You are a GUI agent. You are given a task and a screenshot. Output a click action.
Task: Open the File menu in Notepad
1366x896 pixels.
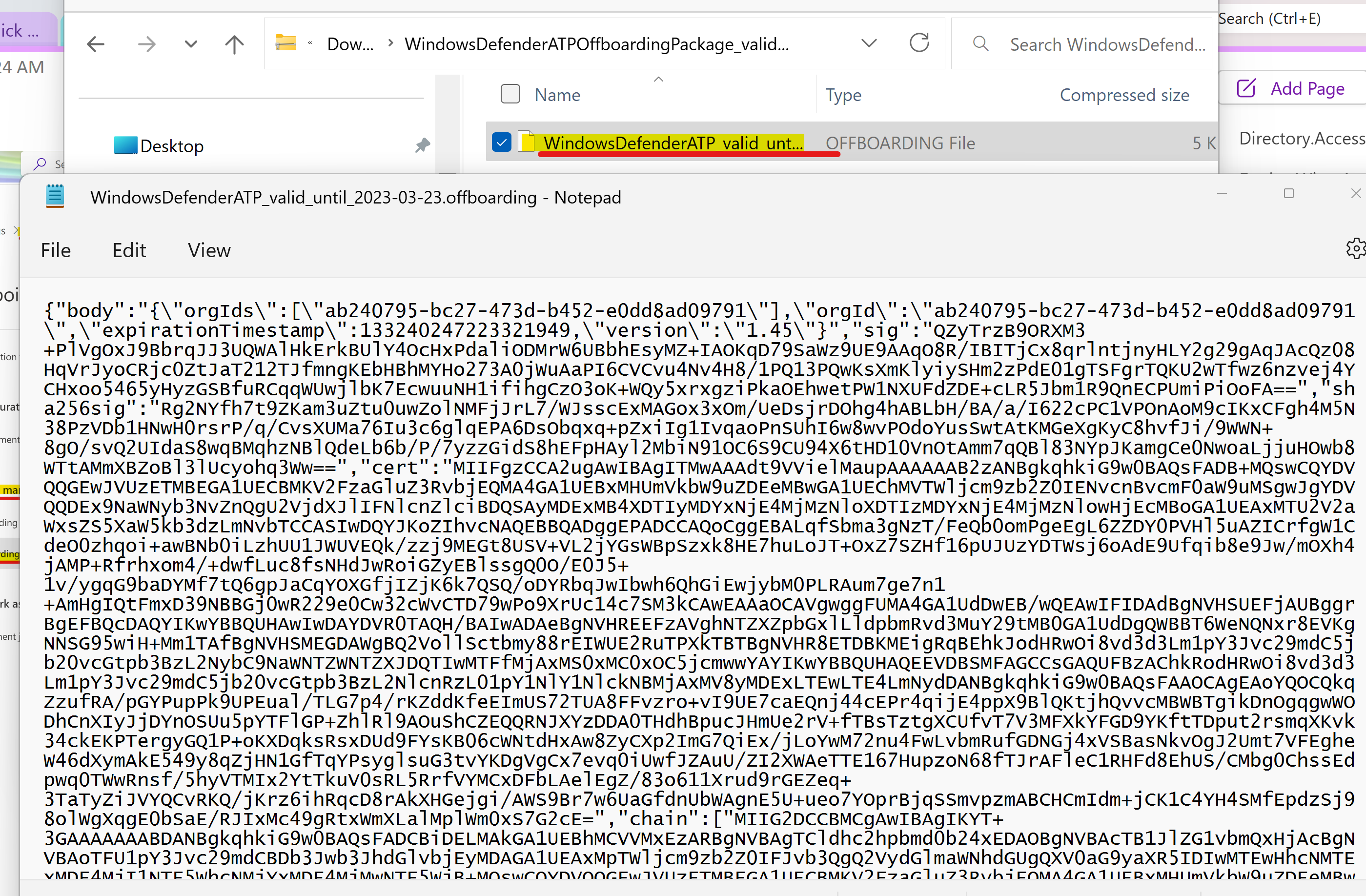[x=55, y=250]
